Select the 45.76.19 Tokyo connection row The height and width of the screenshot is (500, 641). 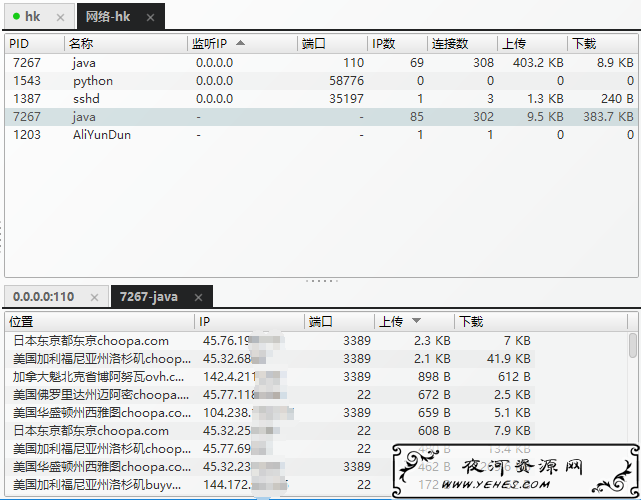pyautogui.click(x=270, y=341)
